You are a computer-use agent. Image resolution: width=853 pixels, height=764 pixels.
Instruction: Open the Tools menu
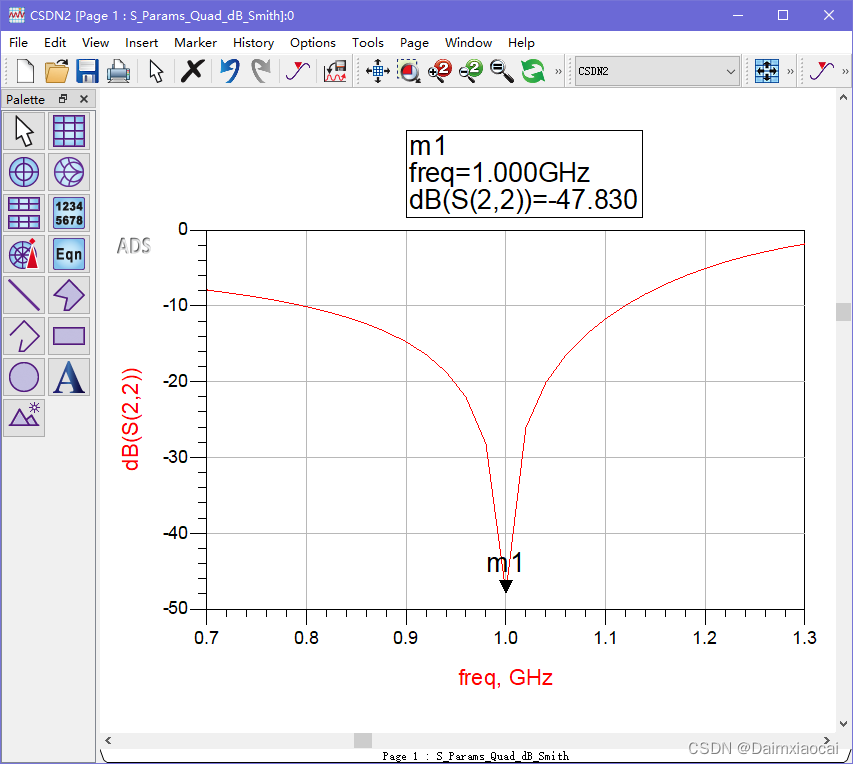click(368, 42)
